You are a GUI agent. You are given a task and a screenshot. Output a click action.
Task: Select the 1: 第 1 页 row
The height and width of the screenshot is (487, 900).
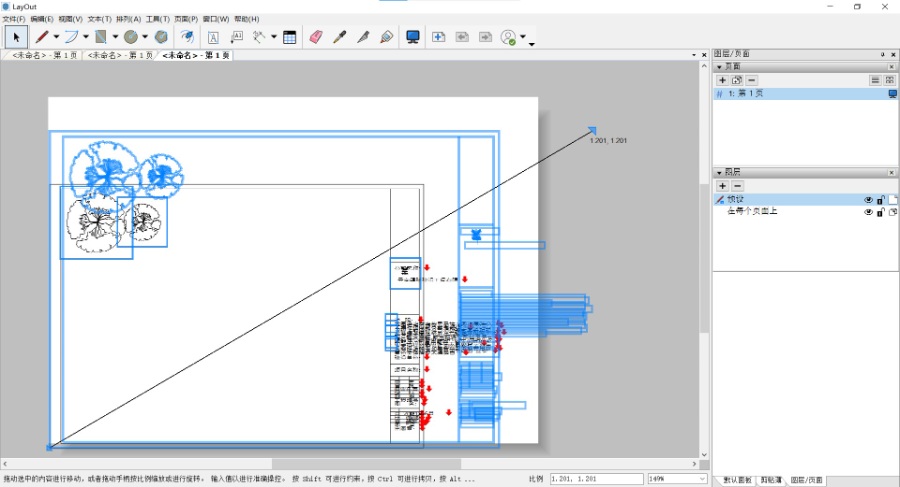pyautogui.click(x=805, y=94)
